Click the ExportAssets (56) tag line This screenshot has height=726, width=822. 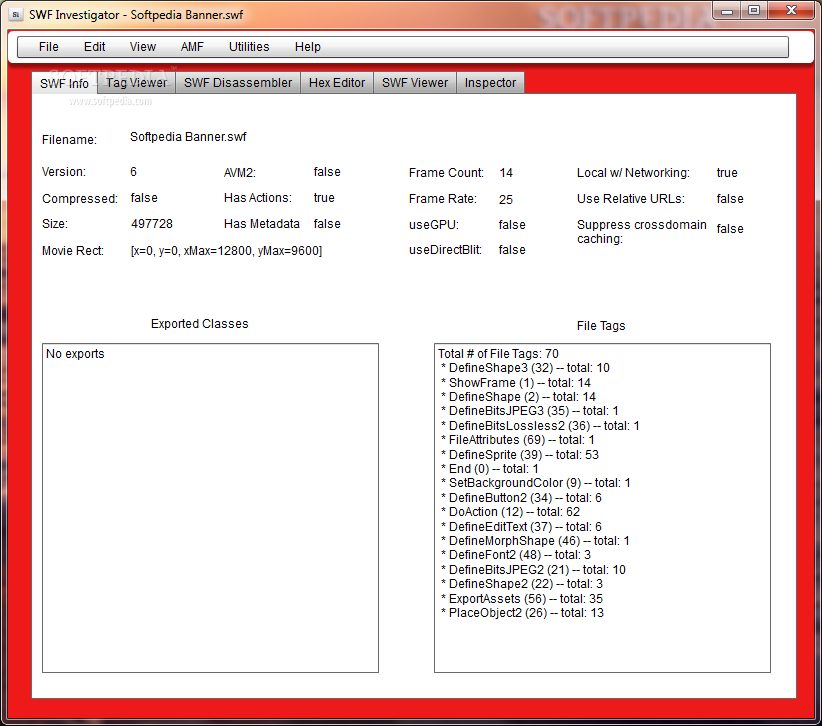[x=522, y=599]
